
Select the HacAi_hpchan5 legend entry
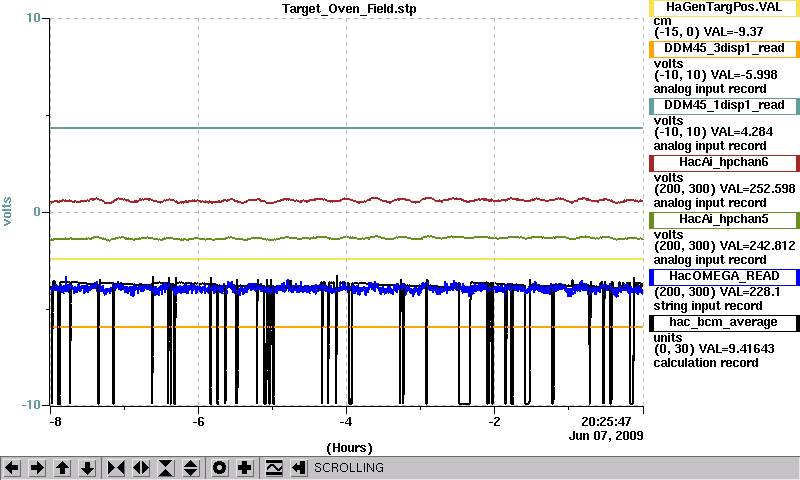click(724, 220)
